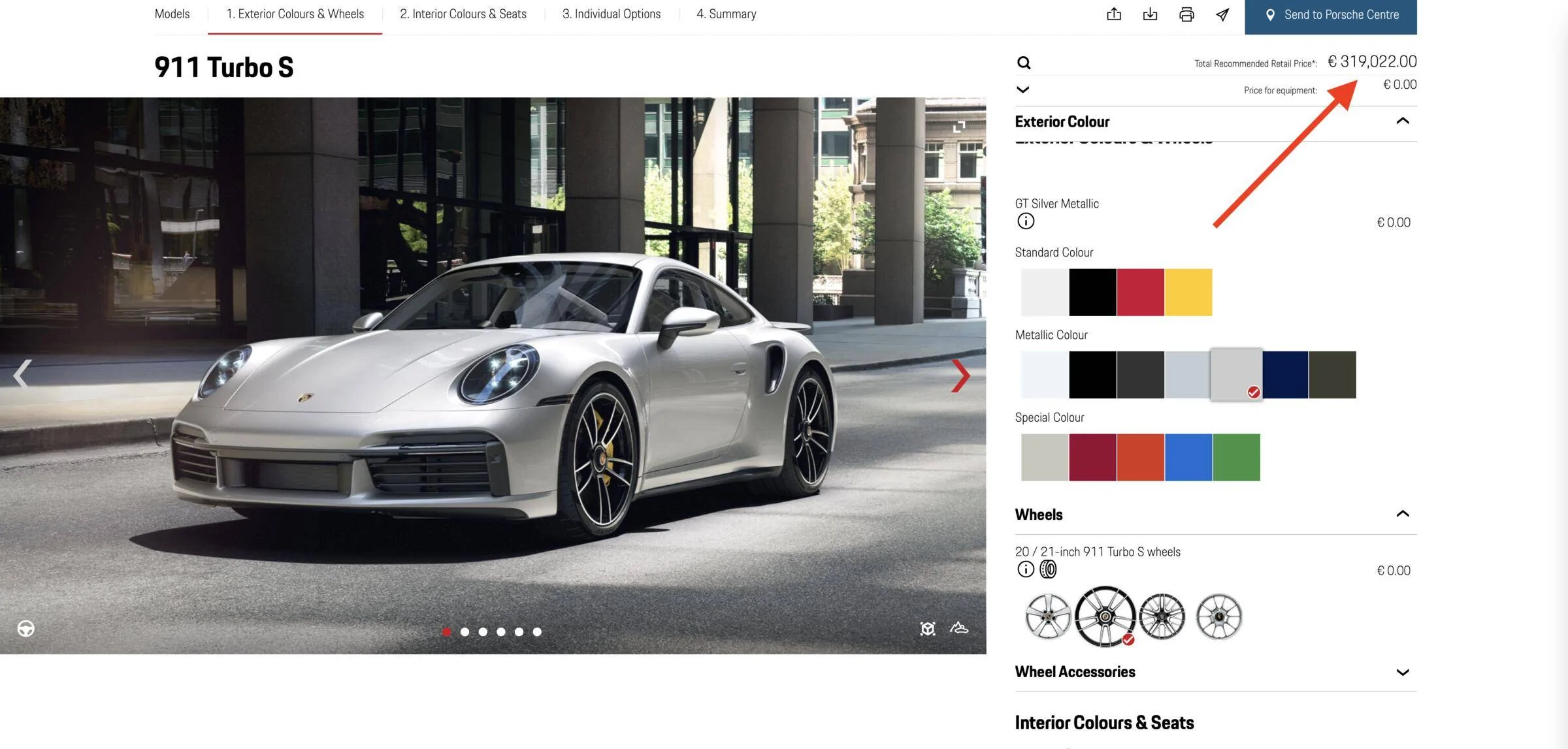Choose third dark multi-spoke wheel option

point(1162,616)
